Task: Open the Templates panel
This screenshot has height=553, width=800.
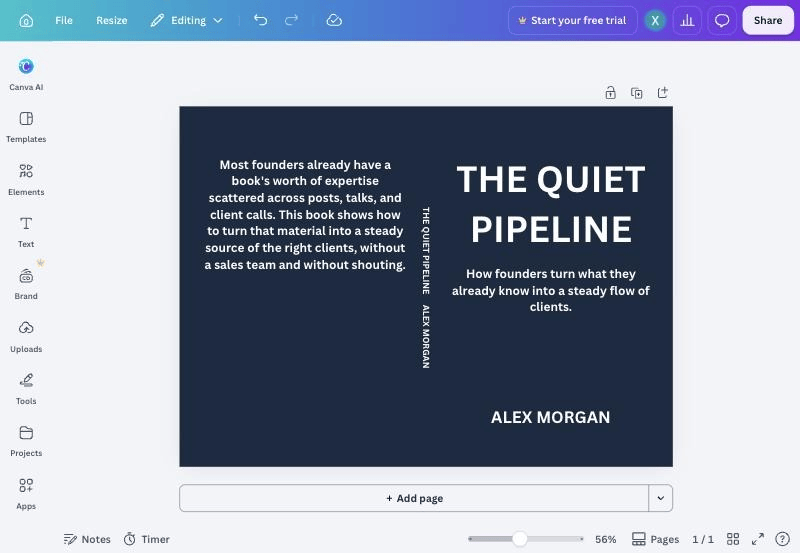Action: pyautogui.click(x=26, y=127)
